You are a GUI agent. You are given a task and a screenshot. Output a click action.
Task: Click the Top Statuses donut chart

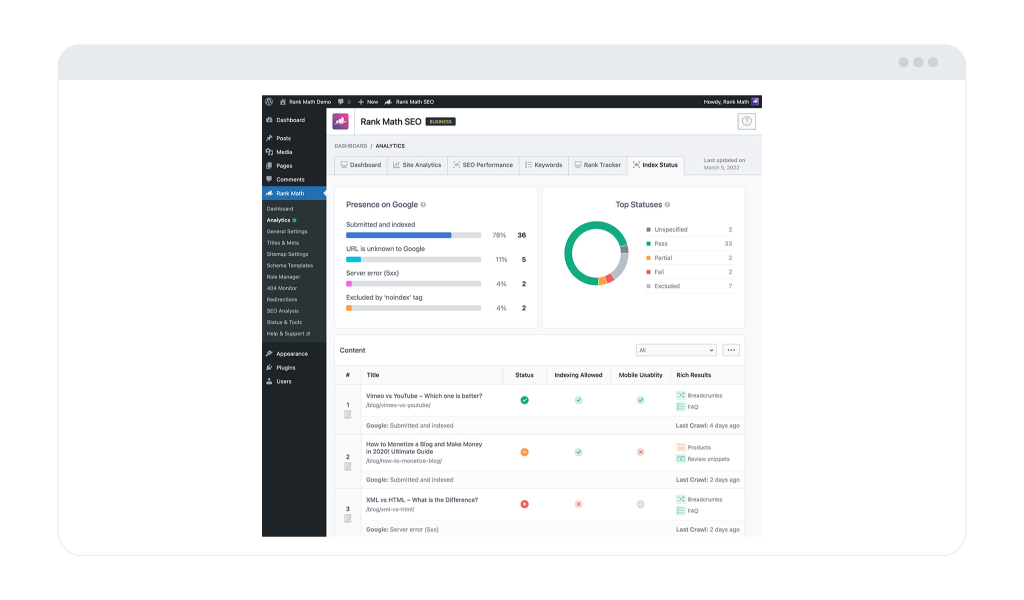pyautogui.click(x=596, y=253)
